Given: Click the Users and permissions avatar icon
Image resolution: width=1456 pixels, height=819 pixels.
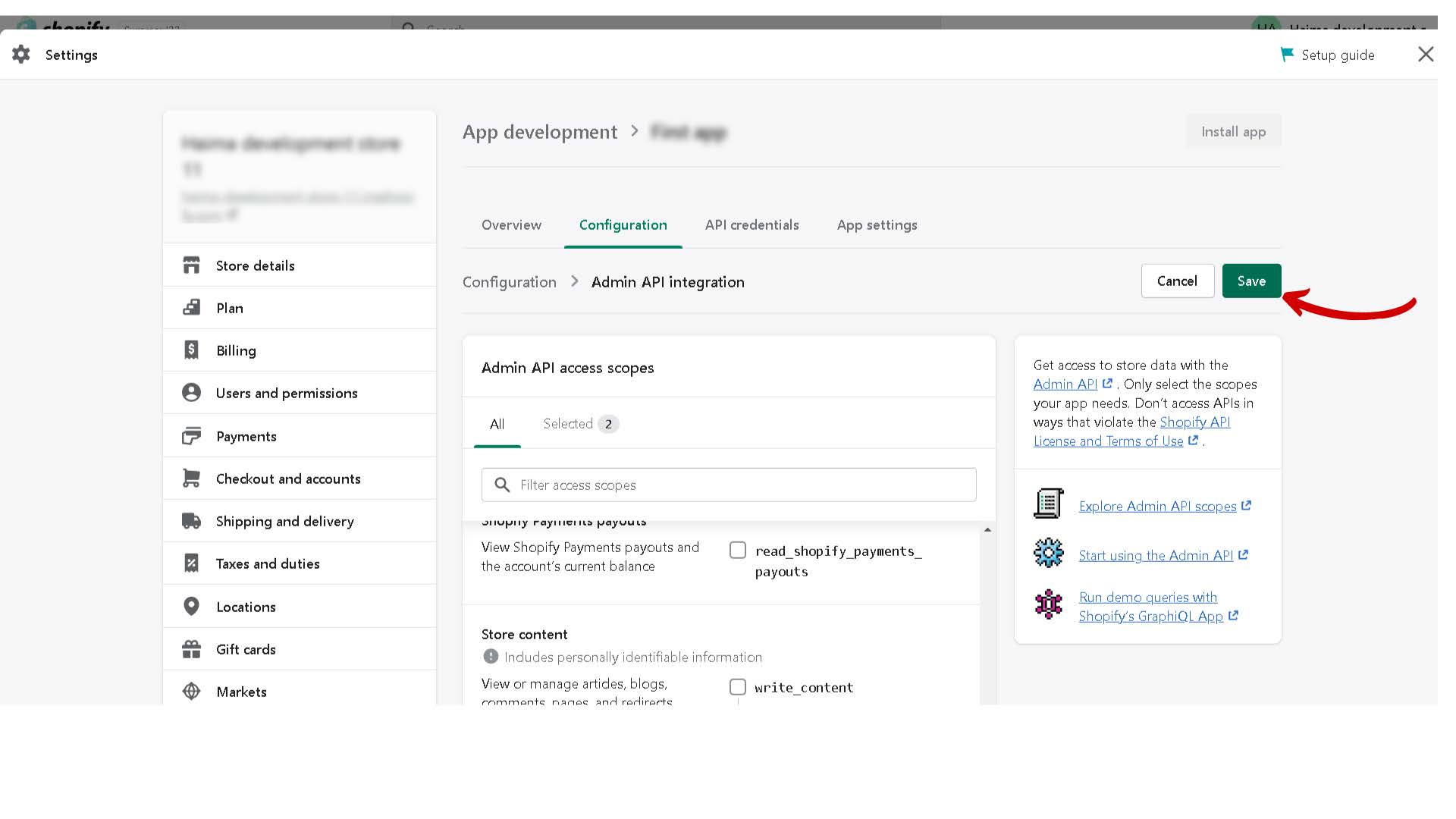Looking at the screenshot, I should pyautogui.click(x=191, y=393).
